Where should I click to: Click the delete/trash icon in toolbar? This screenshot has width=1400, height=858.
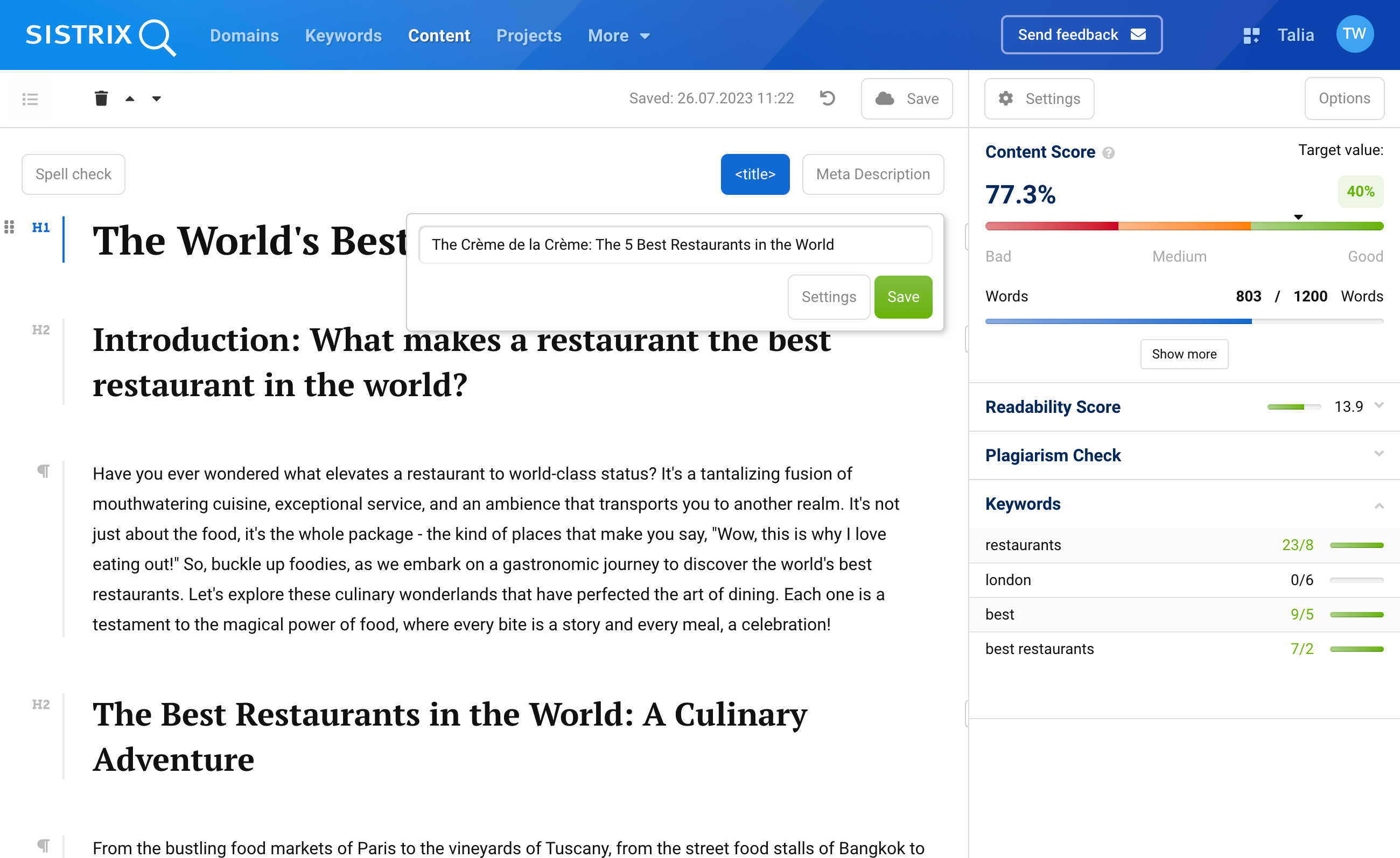click(x=100, y=97)
